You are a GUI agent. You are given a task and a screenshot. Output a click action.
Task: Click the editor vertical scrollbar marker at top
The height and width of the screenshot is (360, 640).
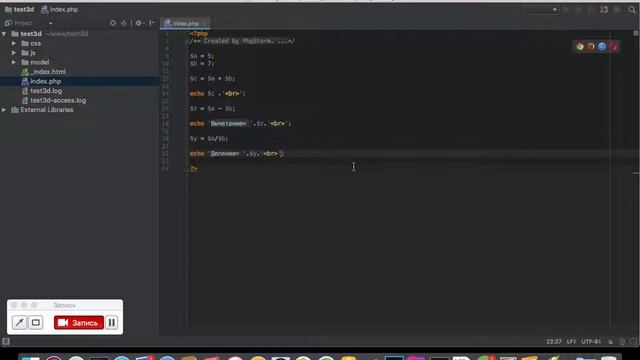(636, 33)
